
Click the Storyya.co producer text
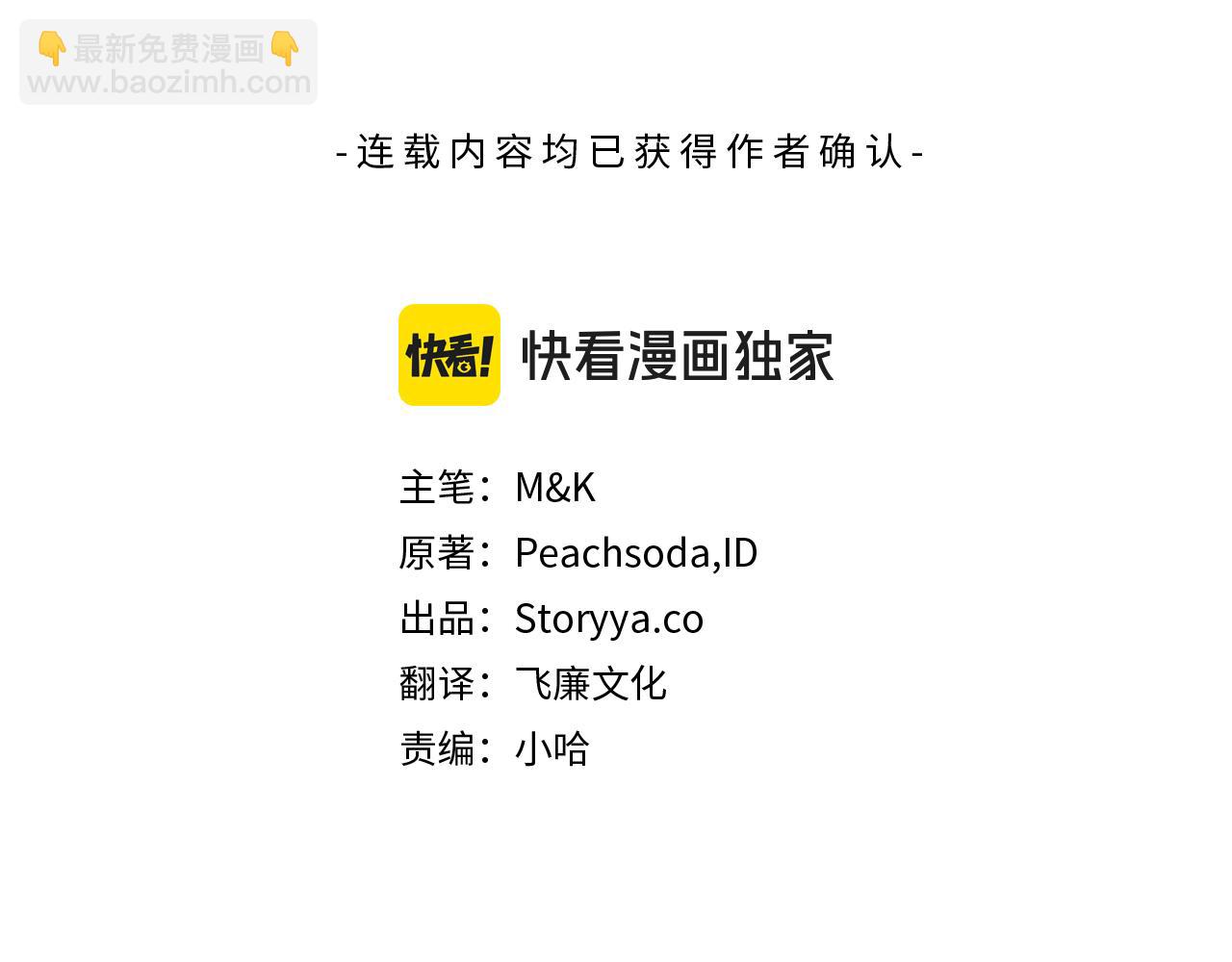(x=609, y=619)
